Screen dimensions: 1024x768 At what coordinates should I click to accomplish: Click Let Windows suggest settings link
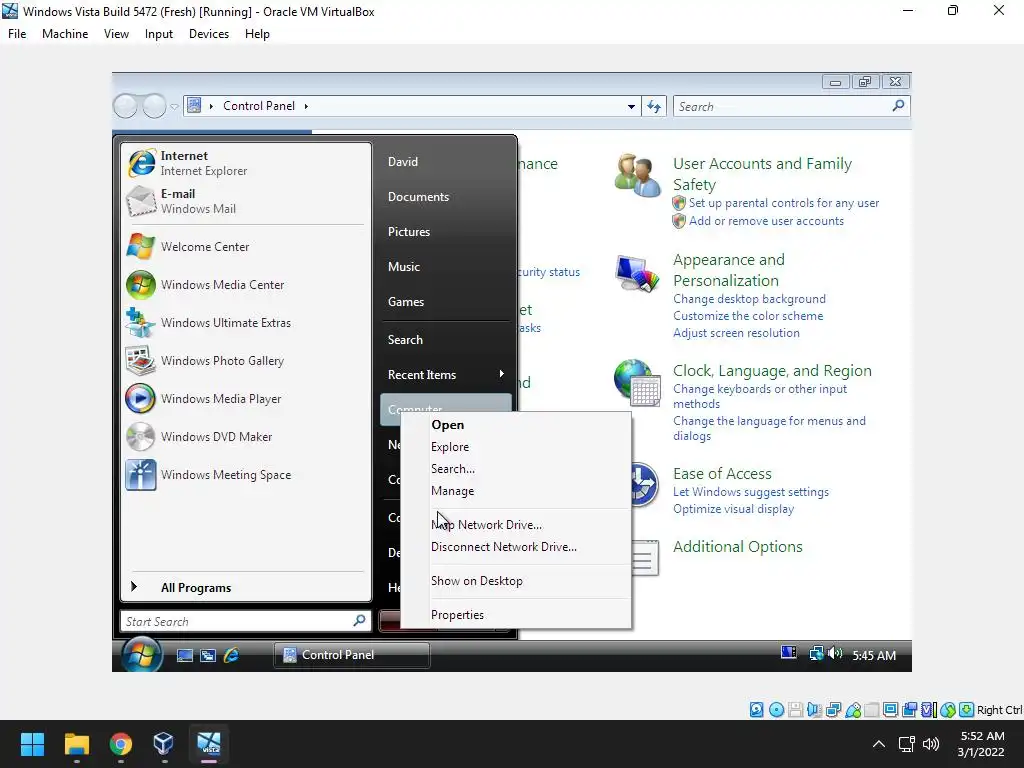tap(750, 492)
